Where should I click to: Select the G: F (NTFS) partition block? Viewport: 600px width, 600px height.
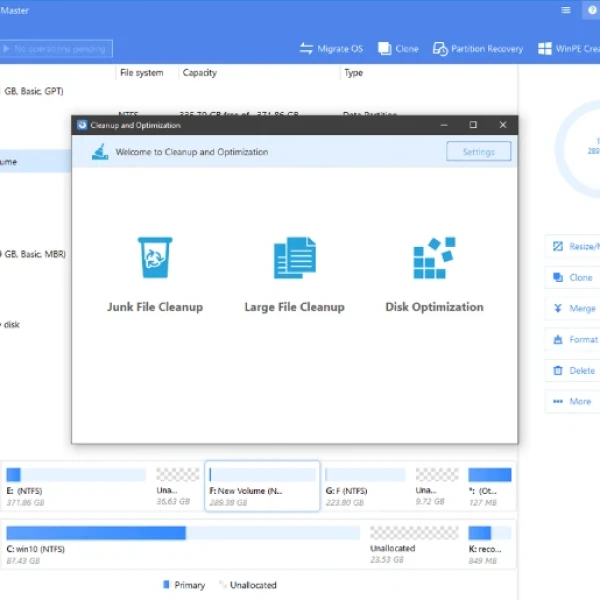(x=365, y=486)
